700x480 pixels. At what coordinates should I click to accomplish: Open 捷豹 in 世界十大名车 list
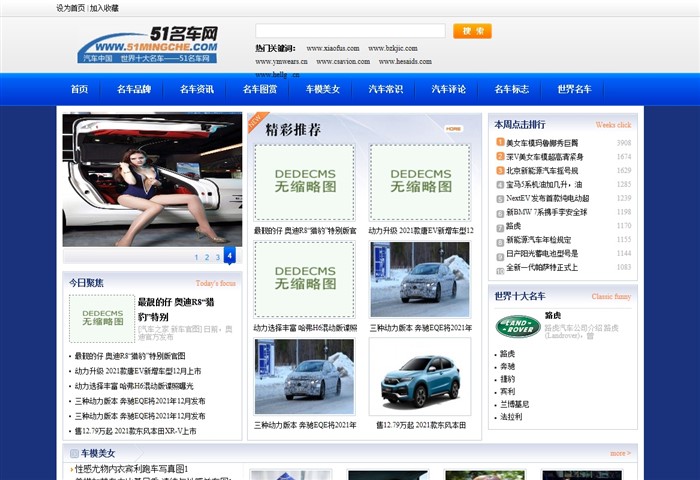(x=507, y=379)
